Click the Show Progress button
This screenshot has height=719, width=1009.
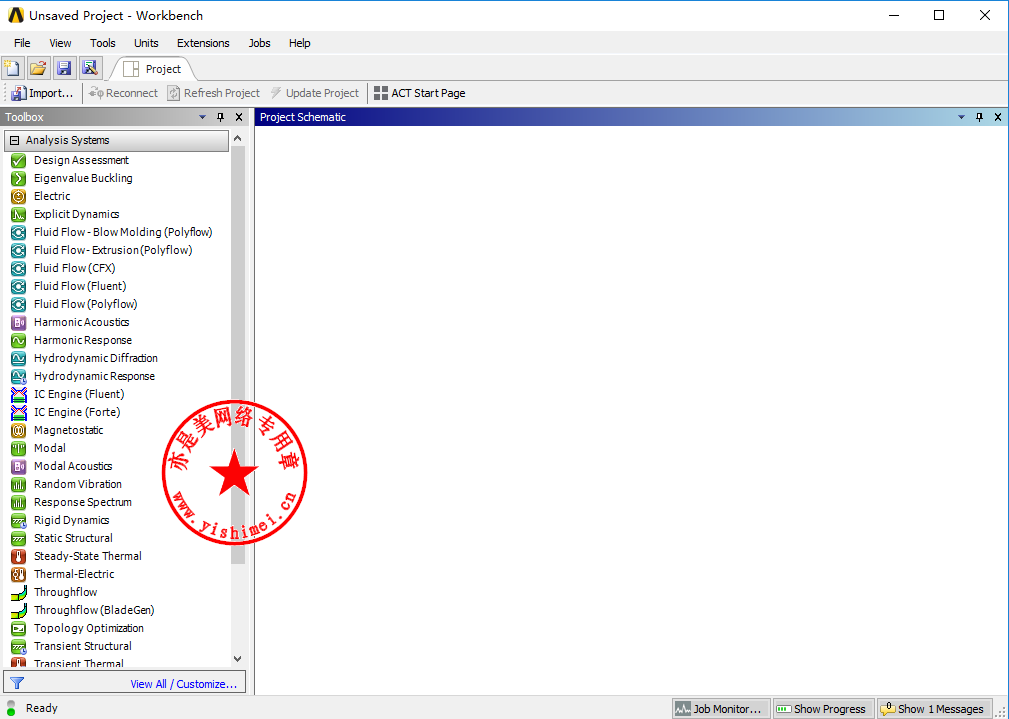click(x=823, y=709)
